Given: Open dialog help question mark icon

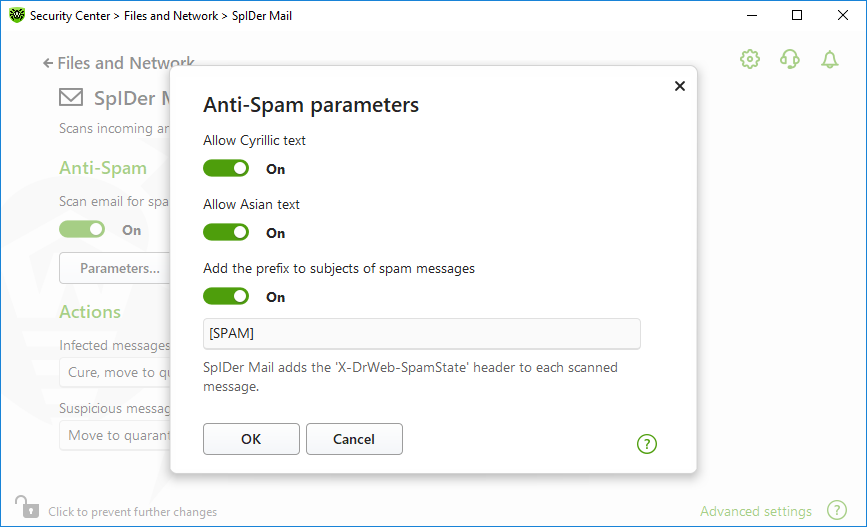Looking at the screenshot, I should pos(646,443).
